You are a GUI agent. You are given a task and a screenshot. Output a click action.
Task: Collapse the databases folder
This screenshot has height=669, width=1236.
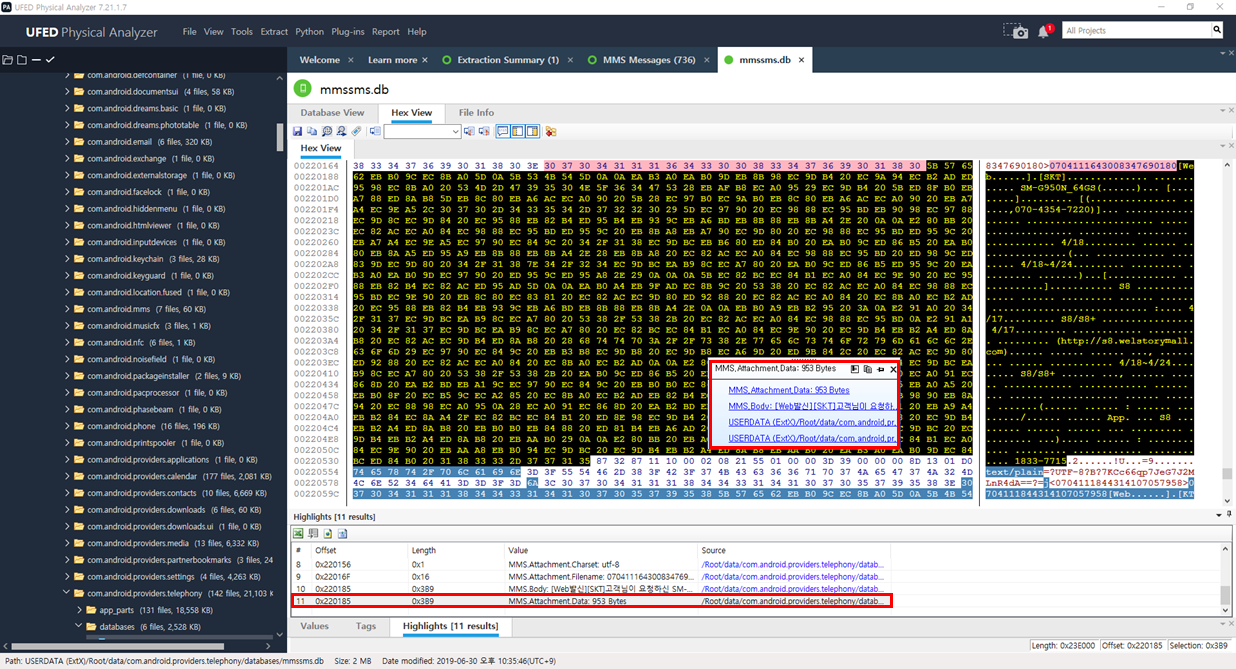pyautogui.click(x=79, y=627)
